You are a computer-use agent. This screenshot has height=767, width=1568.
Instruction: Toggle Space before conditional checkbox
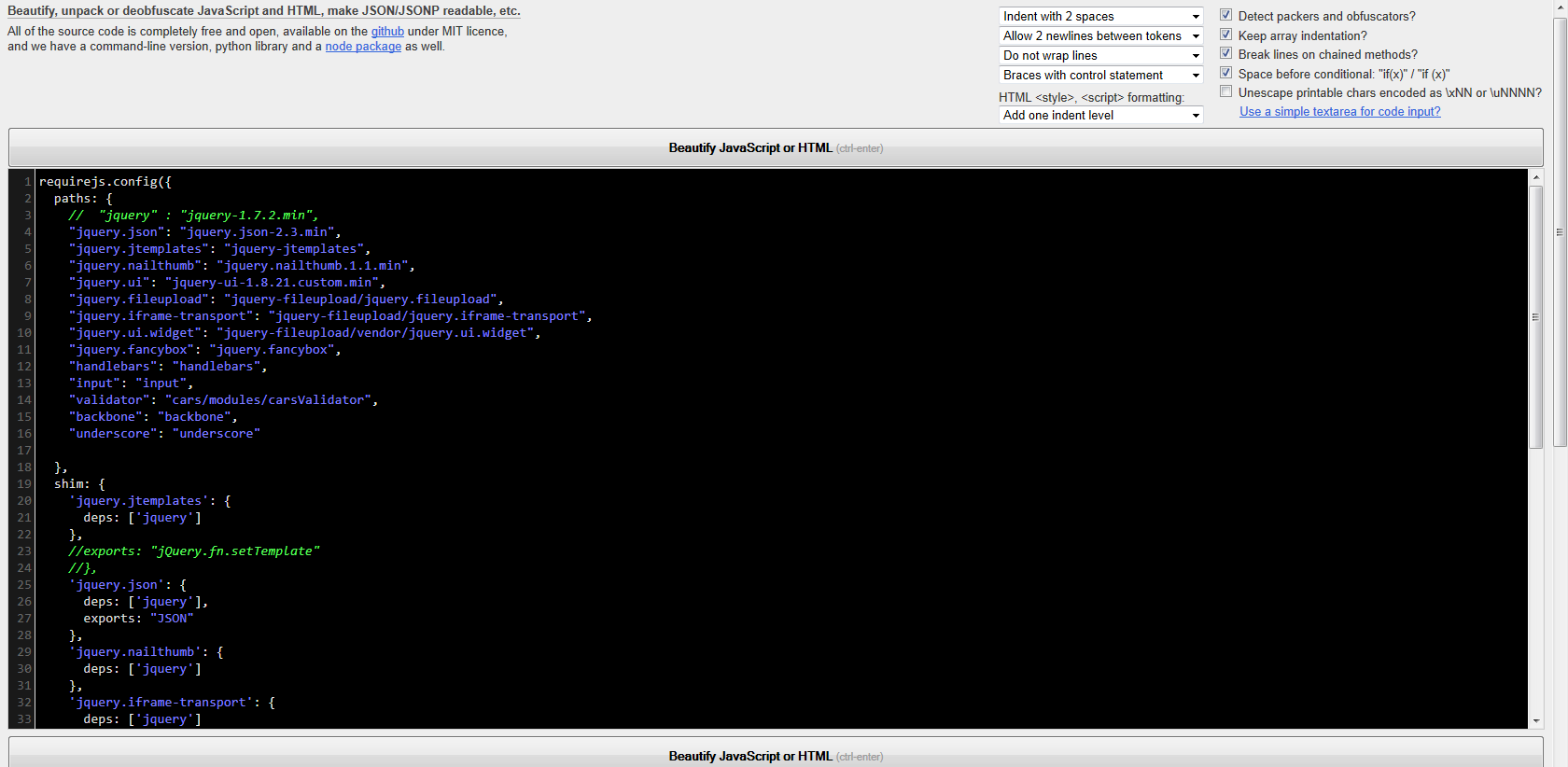(x=1226, y=73)
